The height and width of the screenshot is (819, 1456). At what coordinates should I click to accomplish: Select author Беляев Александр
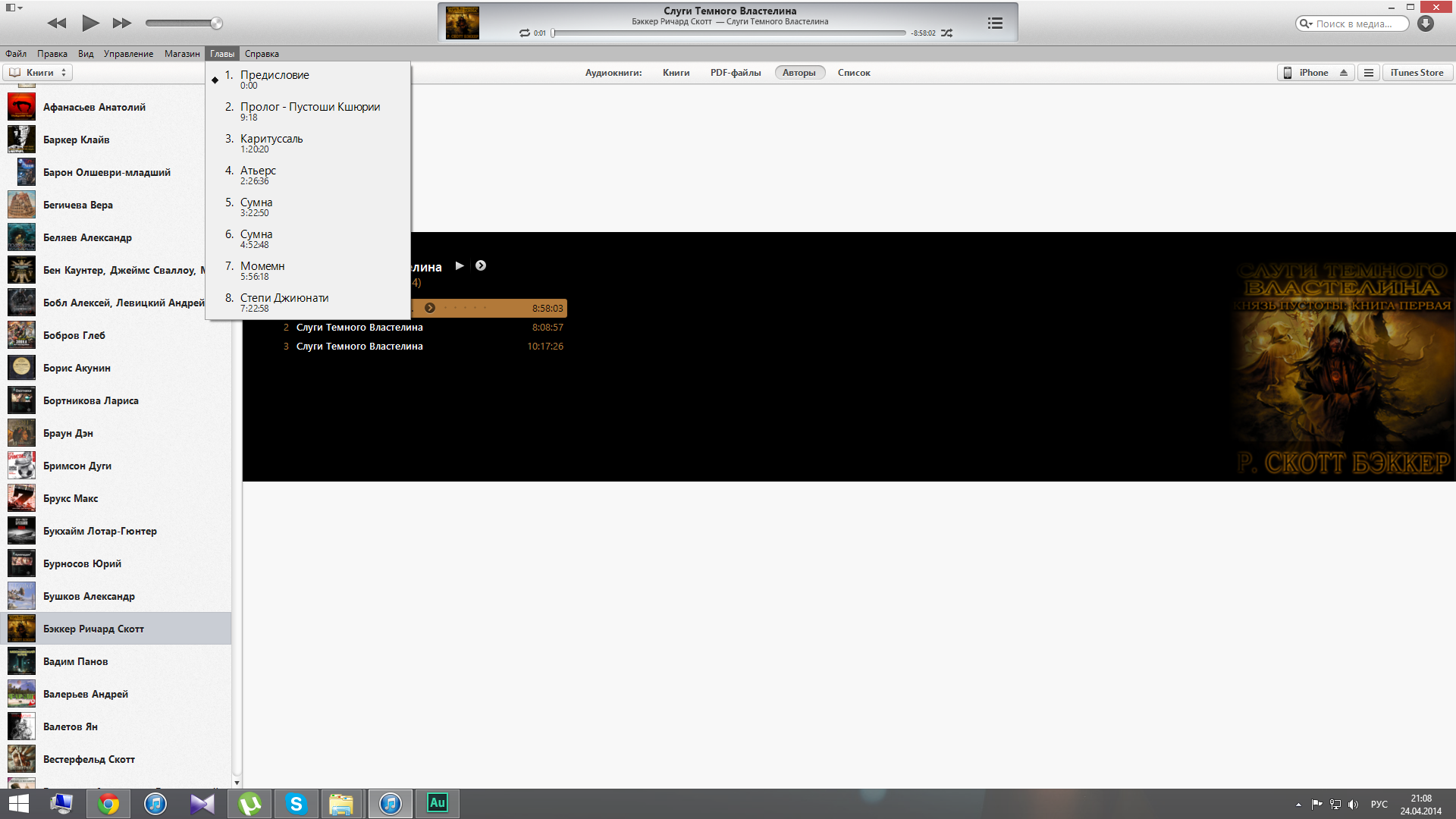click(115, 237)
